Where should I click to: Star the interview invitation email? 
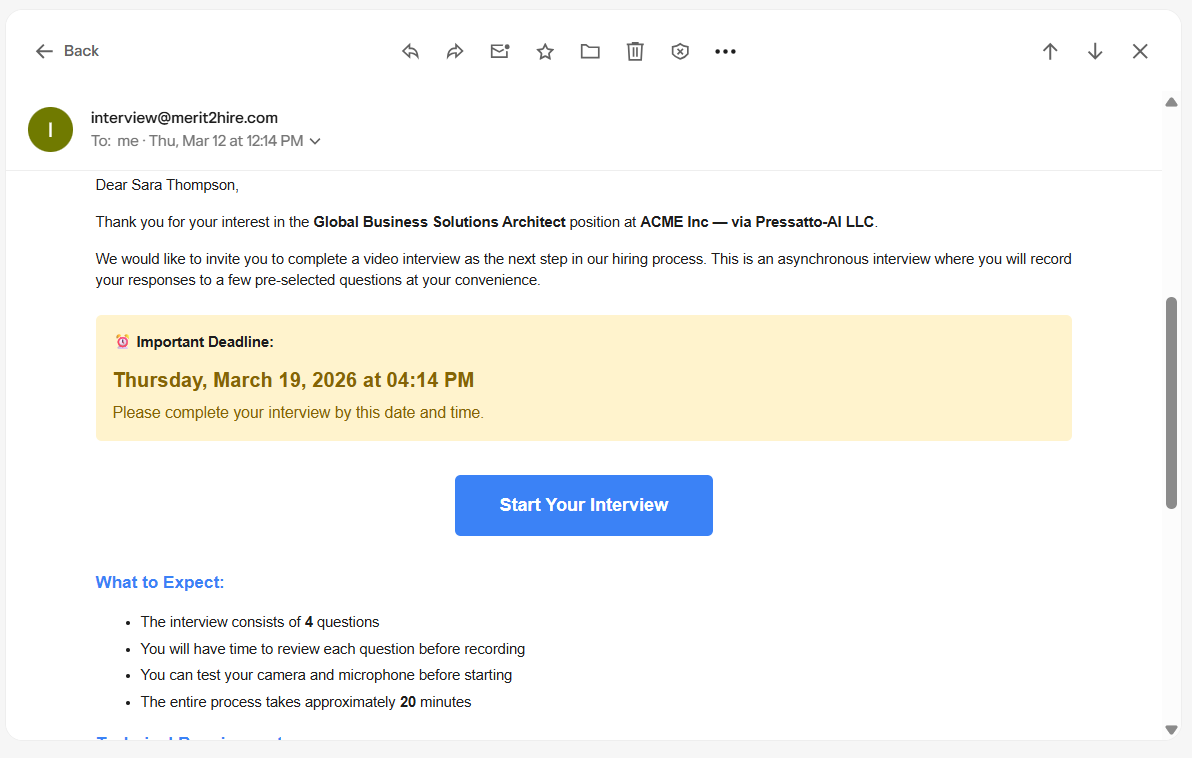click(x=545, y=51)
